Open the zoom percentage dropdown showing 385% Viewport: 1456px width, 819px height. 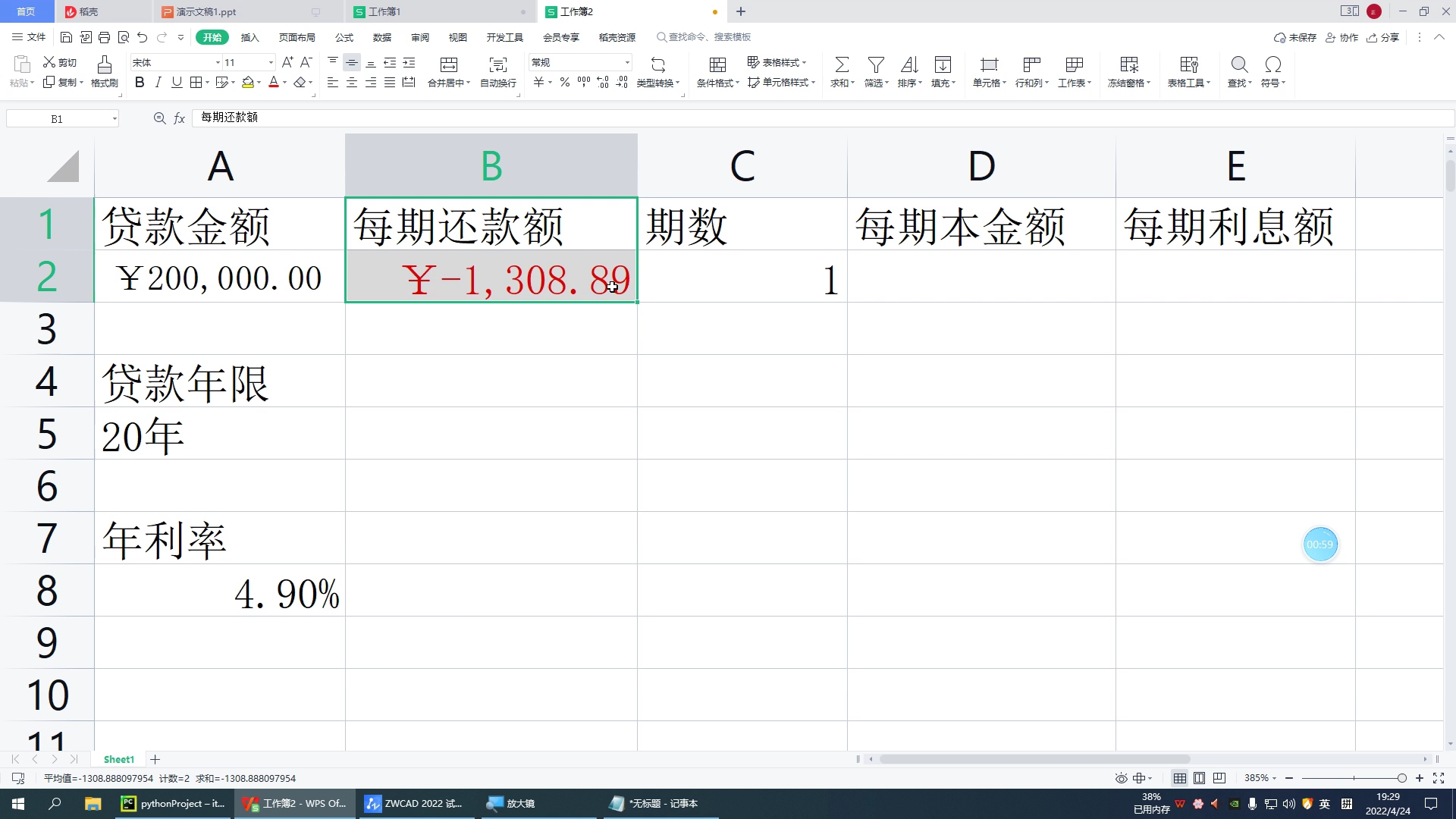click(x=1260, y=778)
